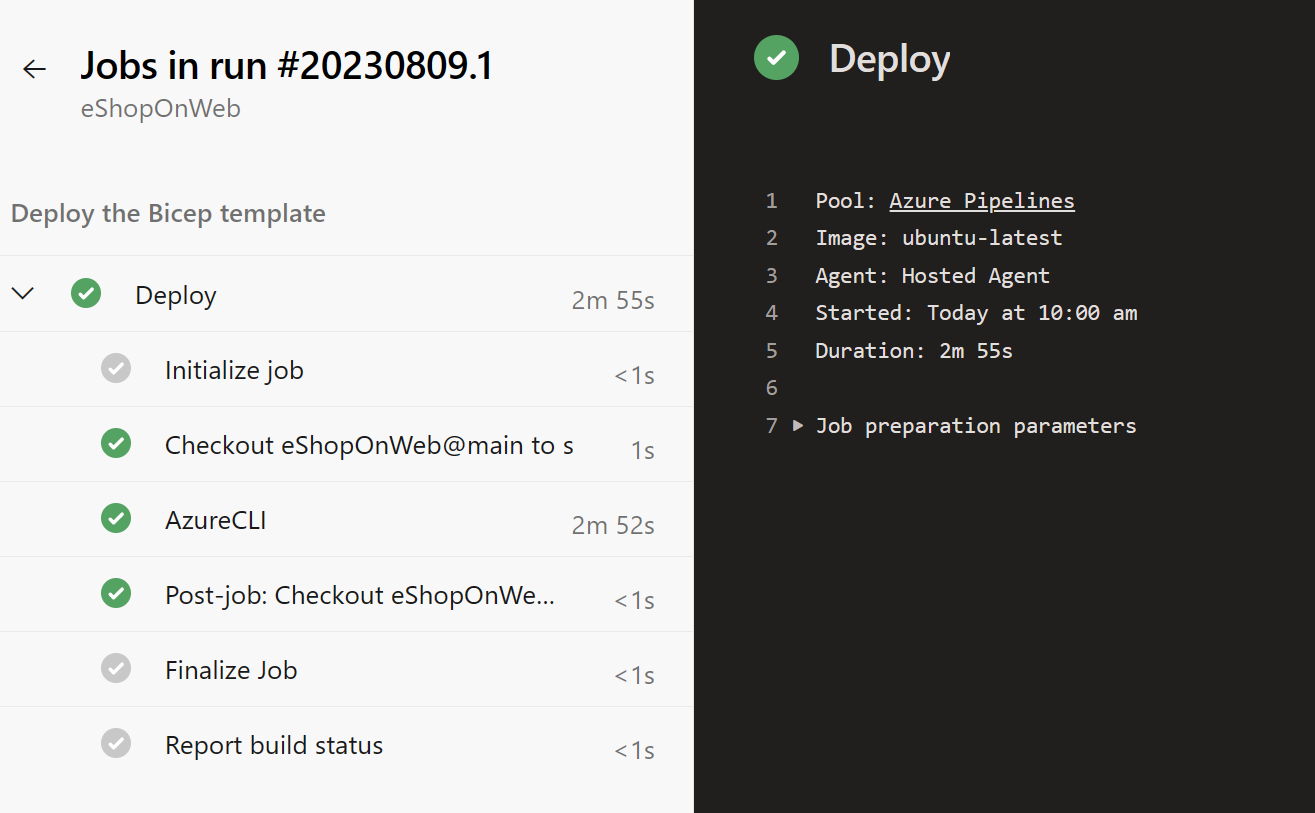
Task: Click the Agent: Hosted Agent log line
Action: [933, 276]
